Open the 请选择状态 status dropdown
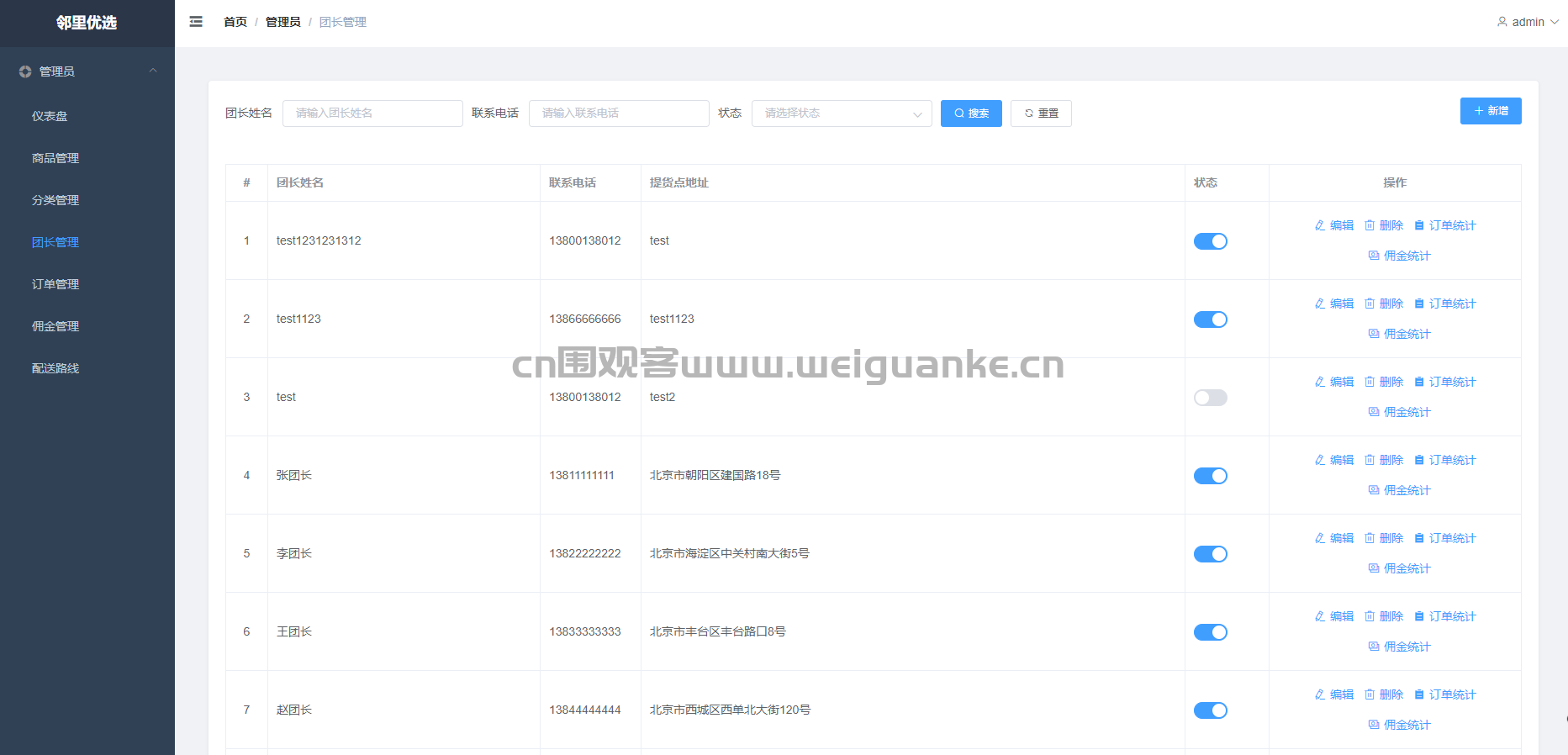The image size is (1568, 755). (841, 114)
